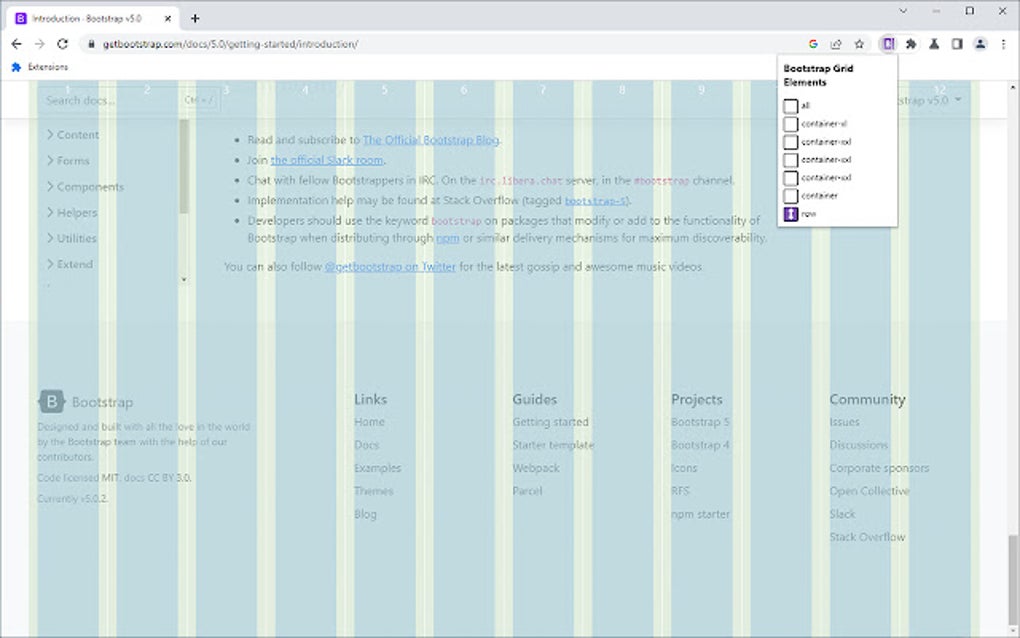Click the share page icon
The image size is (1020, 638).
[836, 44]
